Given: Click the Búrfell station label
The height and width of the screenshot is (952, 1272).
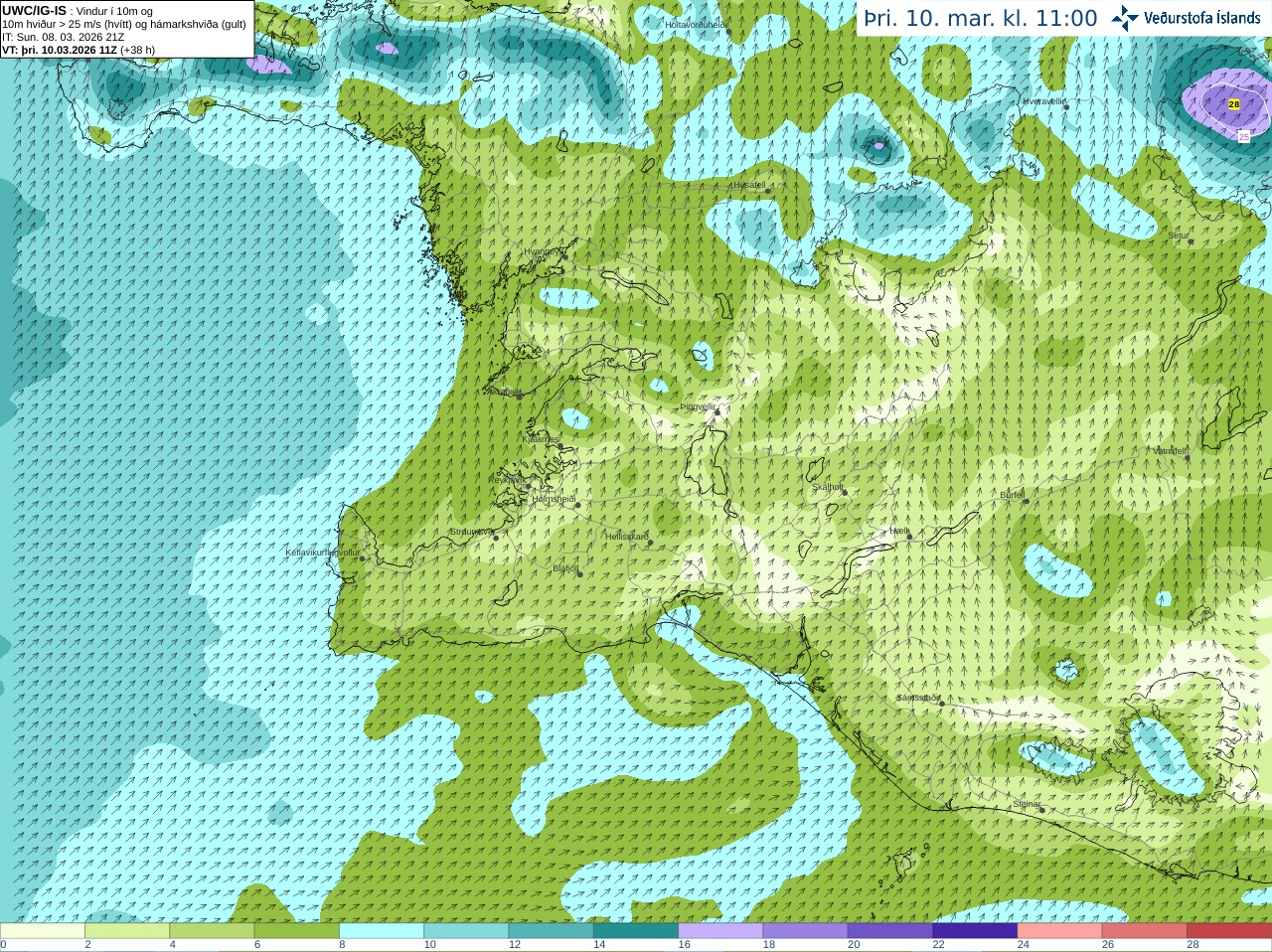Looking at the screenshot, I should pos(1013,494).
